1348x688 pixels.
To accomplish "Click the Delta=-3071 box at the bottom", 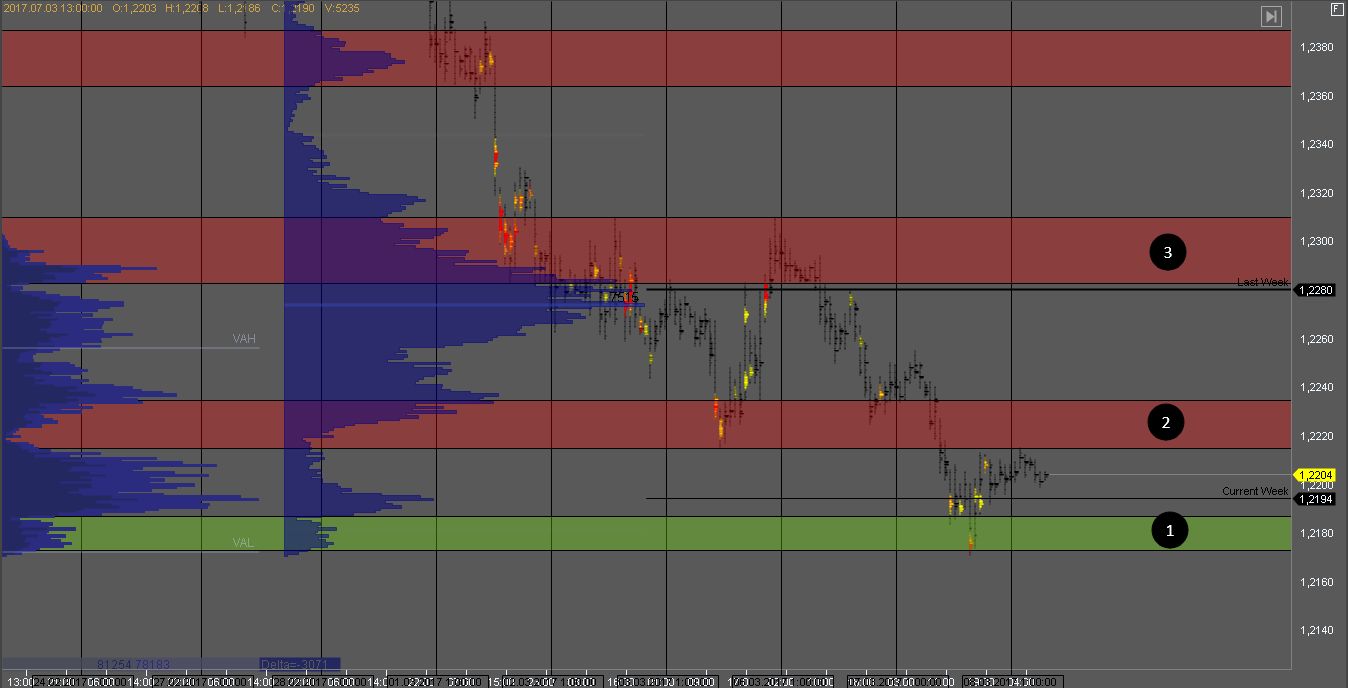I will pyautogui.click(x=299, y=663).
